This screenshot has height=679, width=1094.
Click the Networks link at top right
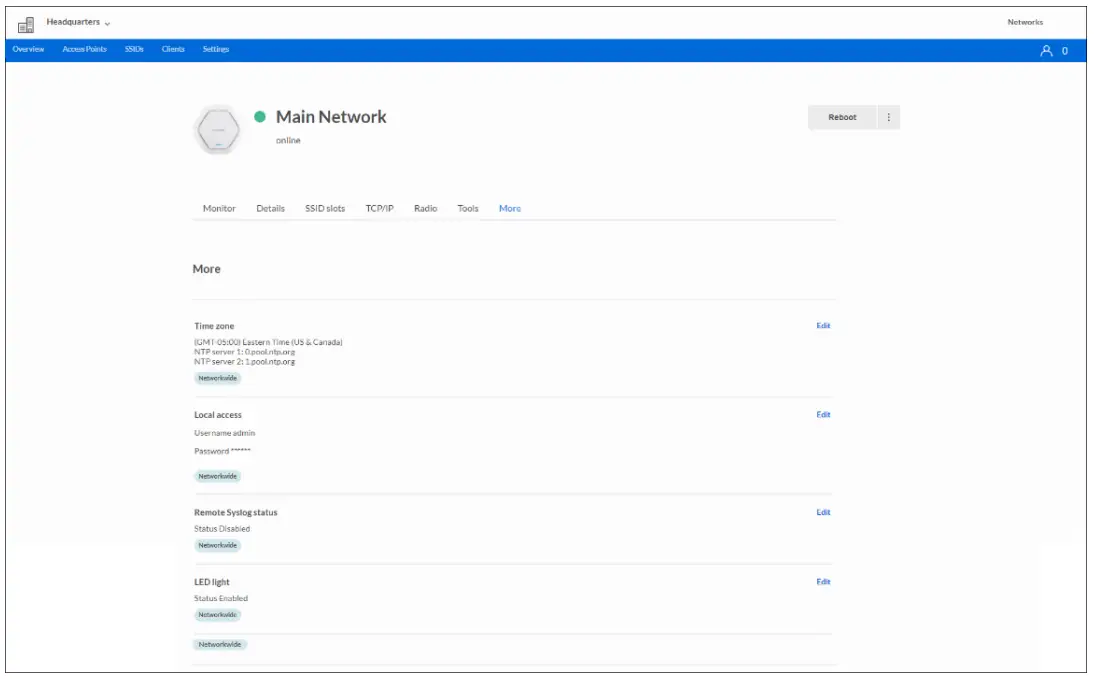[x=1025, y=22]
